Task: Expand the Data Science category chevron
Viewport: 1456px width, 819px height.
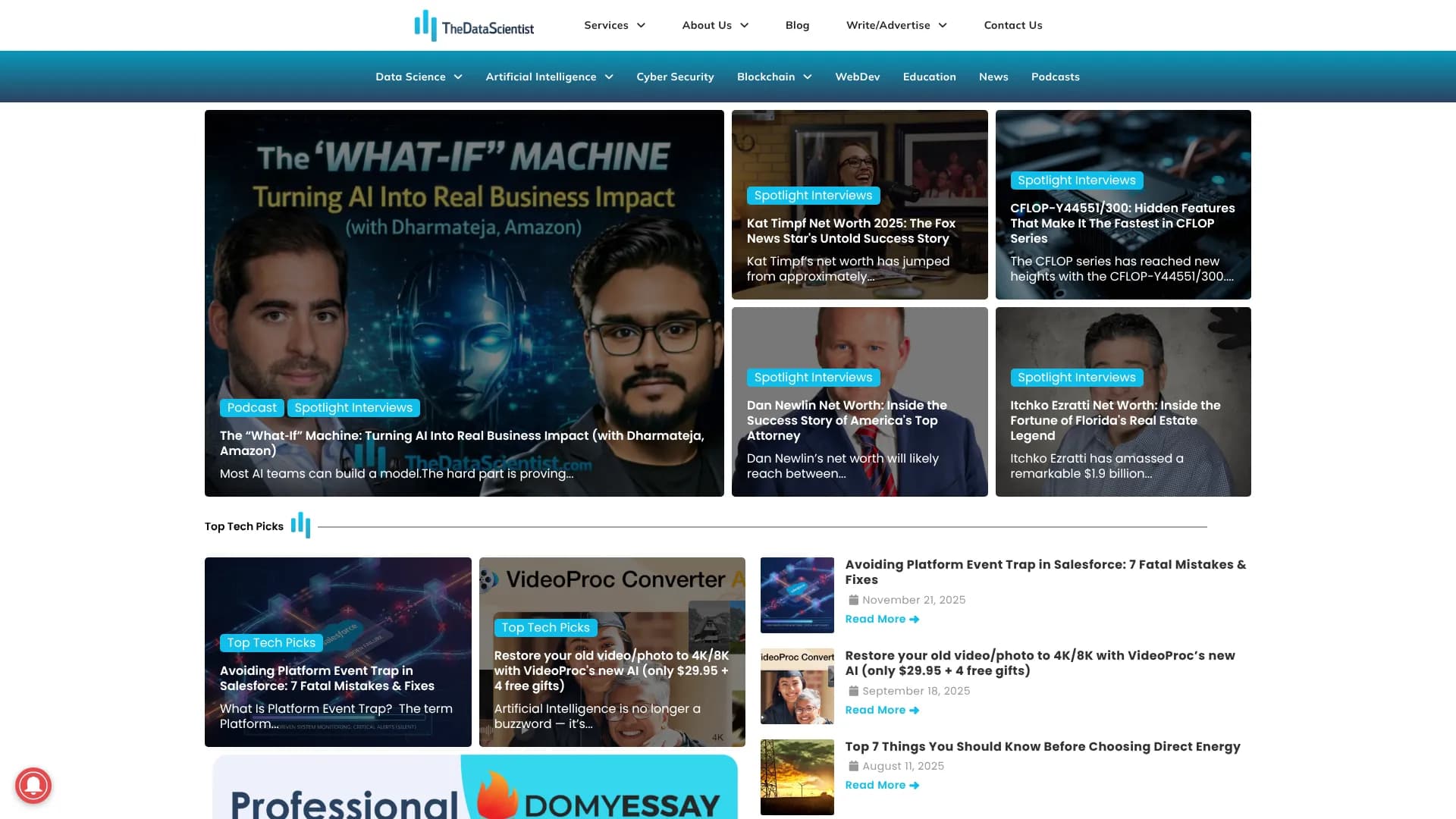Action: tap(458, 77)
